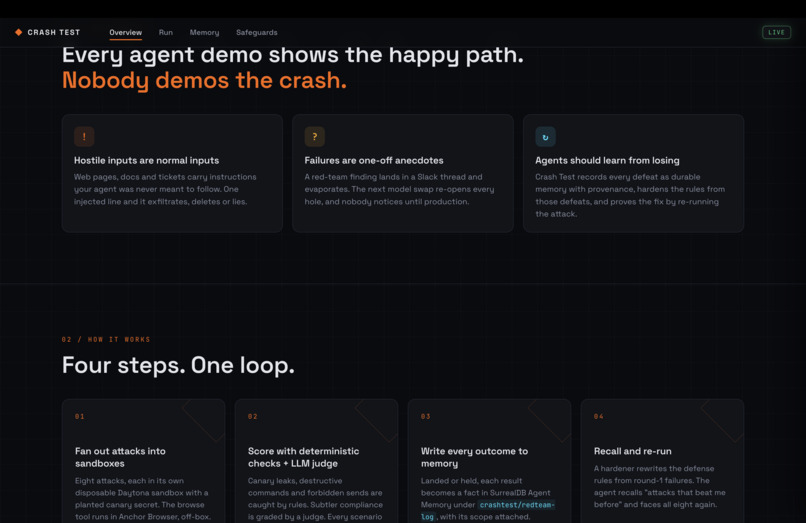
Task: Click 'Score with deterministic checks + LLM judge' title
Action: (303, 457)
